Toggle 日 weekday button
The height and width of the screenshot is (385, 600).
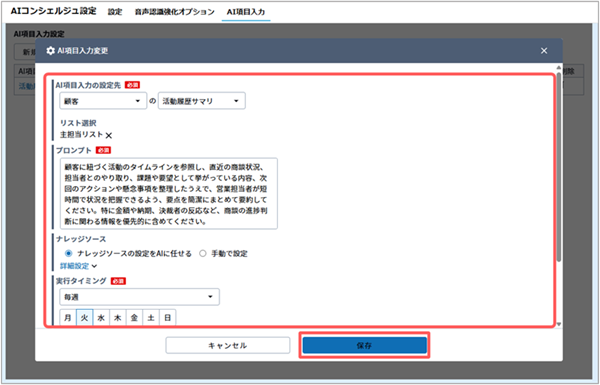[167, 318]
